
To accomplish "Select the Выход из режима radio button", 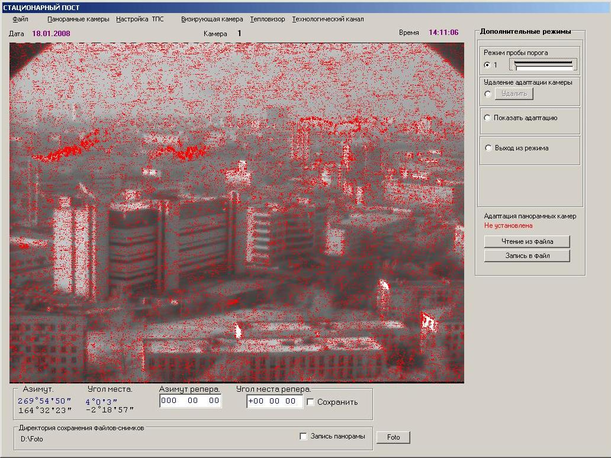I will click(x=487, y=148).
